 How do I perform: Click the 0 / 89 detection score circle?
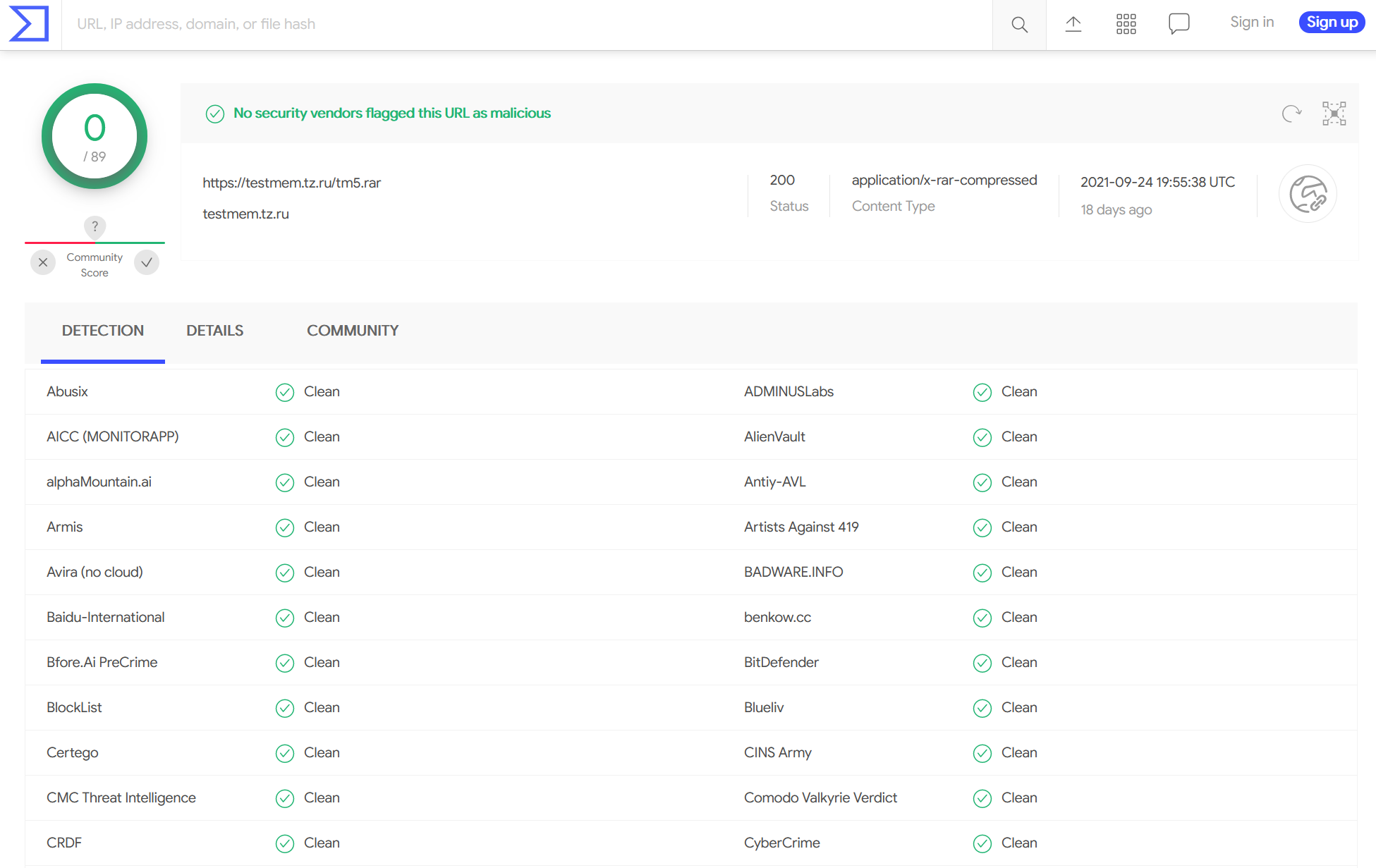[x=95, y=136]
